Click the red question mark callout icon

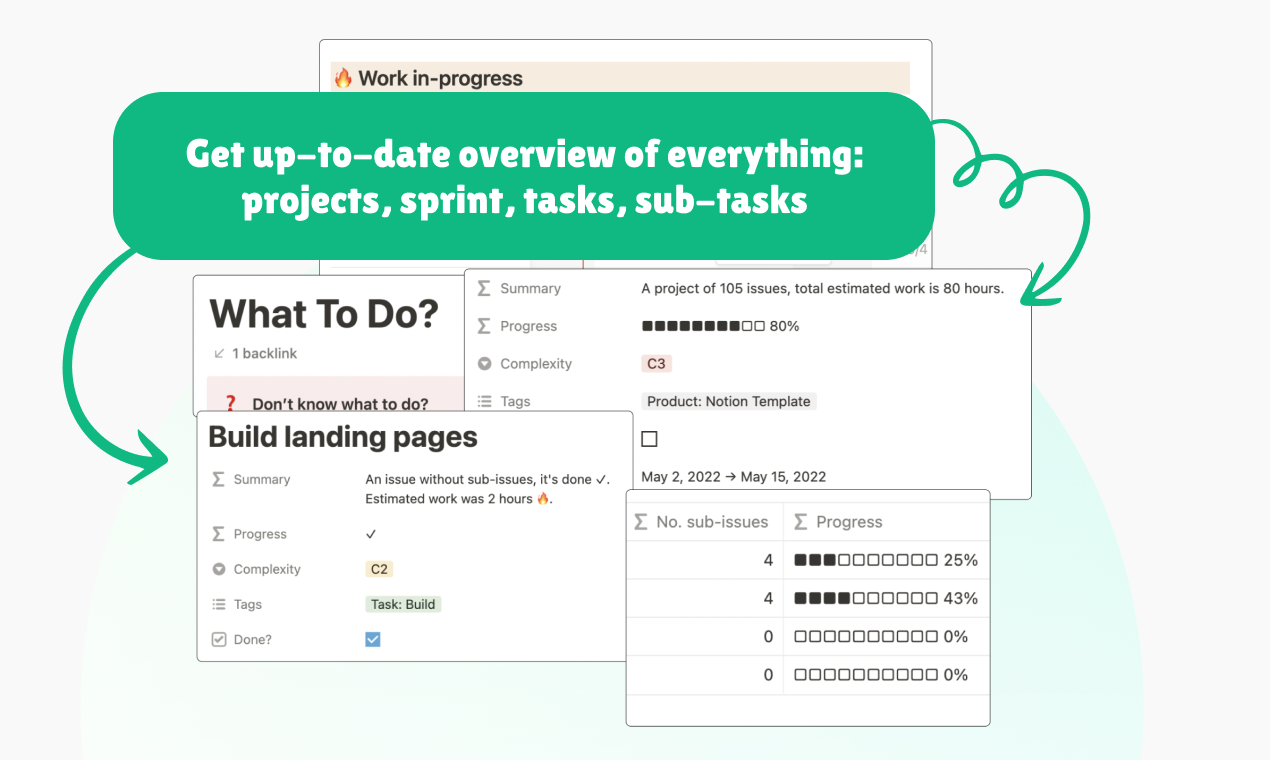tap(229, 404)
